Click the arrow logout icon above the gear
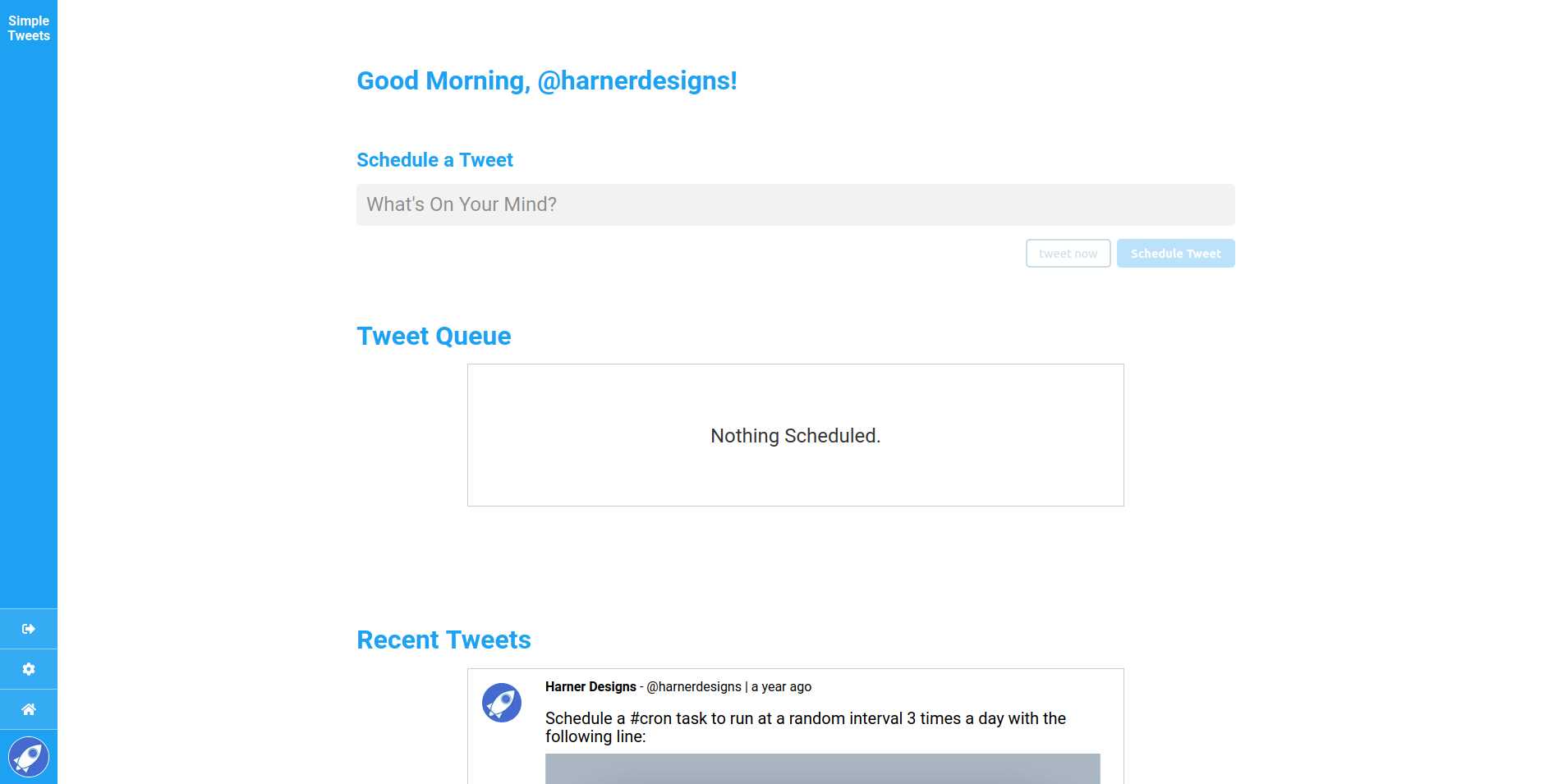 click(x=29, y=628)
